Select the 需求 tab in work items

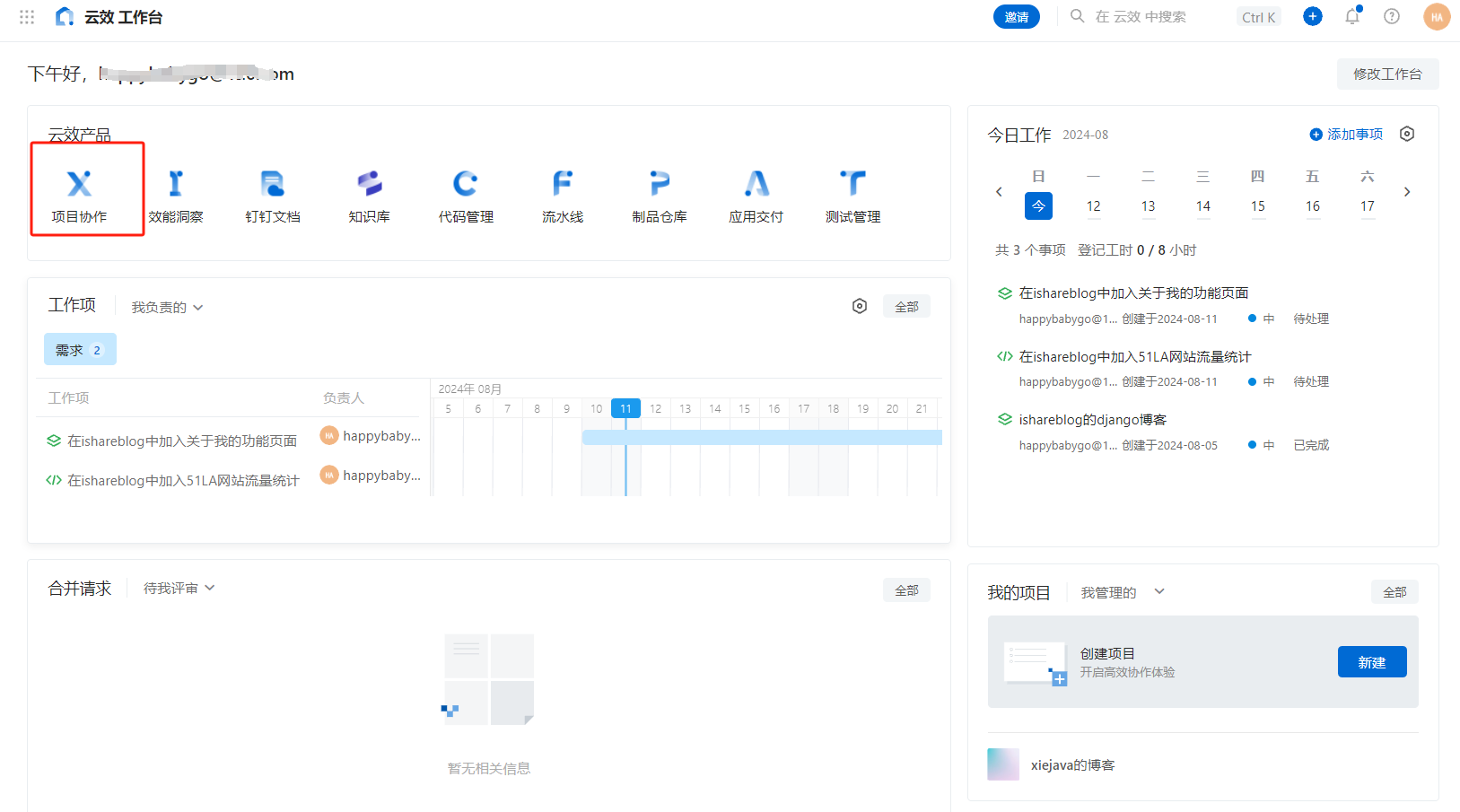pyautogui.click(x=80, y=350)
